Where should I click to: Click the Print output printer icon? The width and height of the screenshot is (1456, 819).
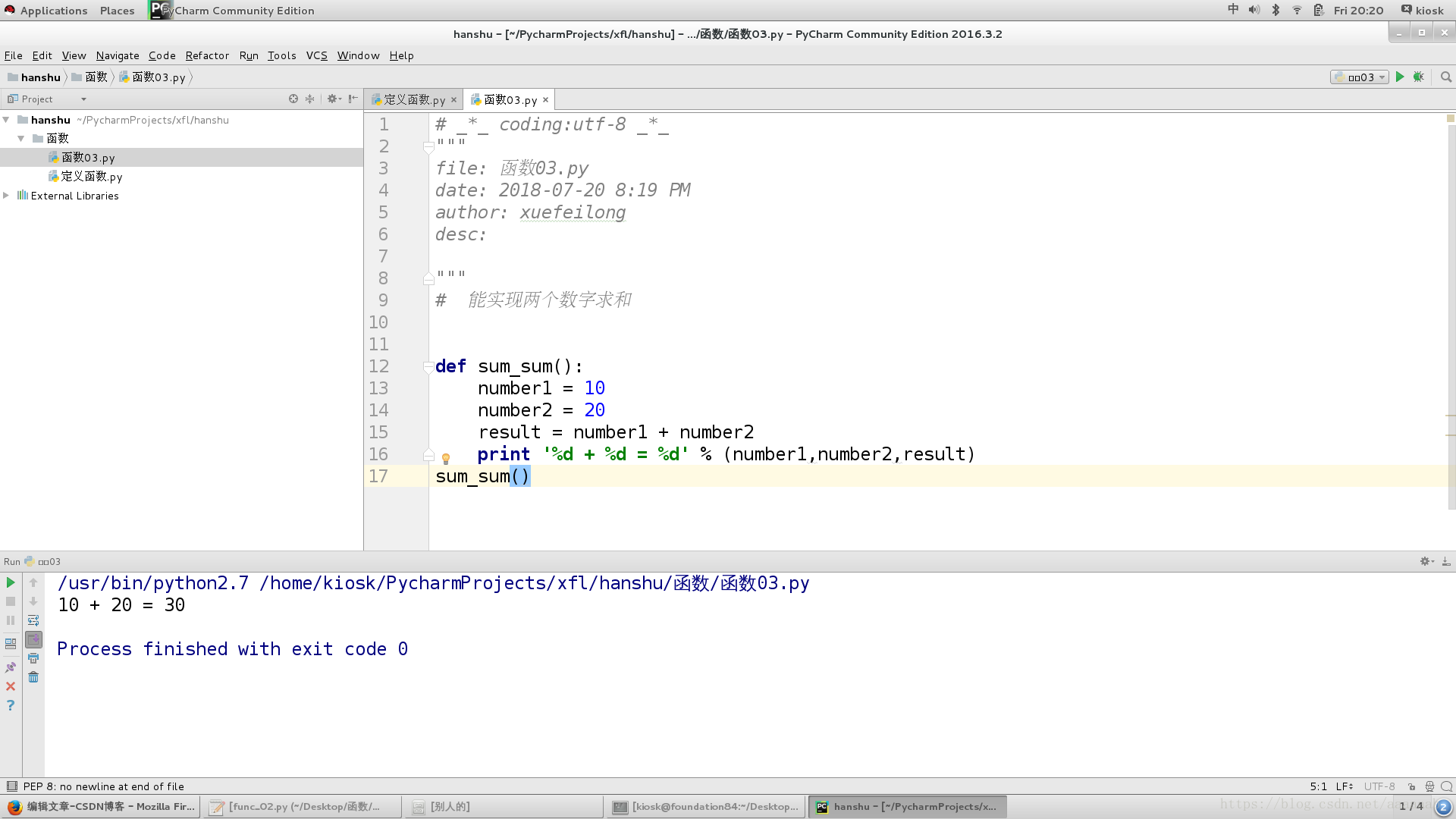(33, 658)
